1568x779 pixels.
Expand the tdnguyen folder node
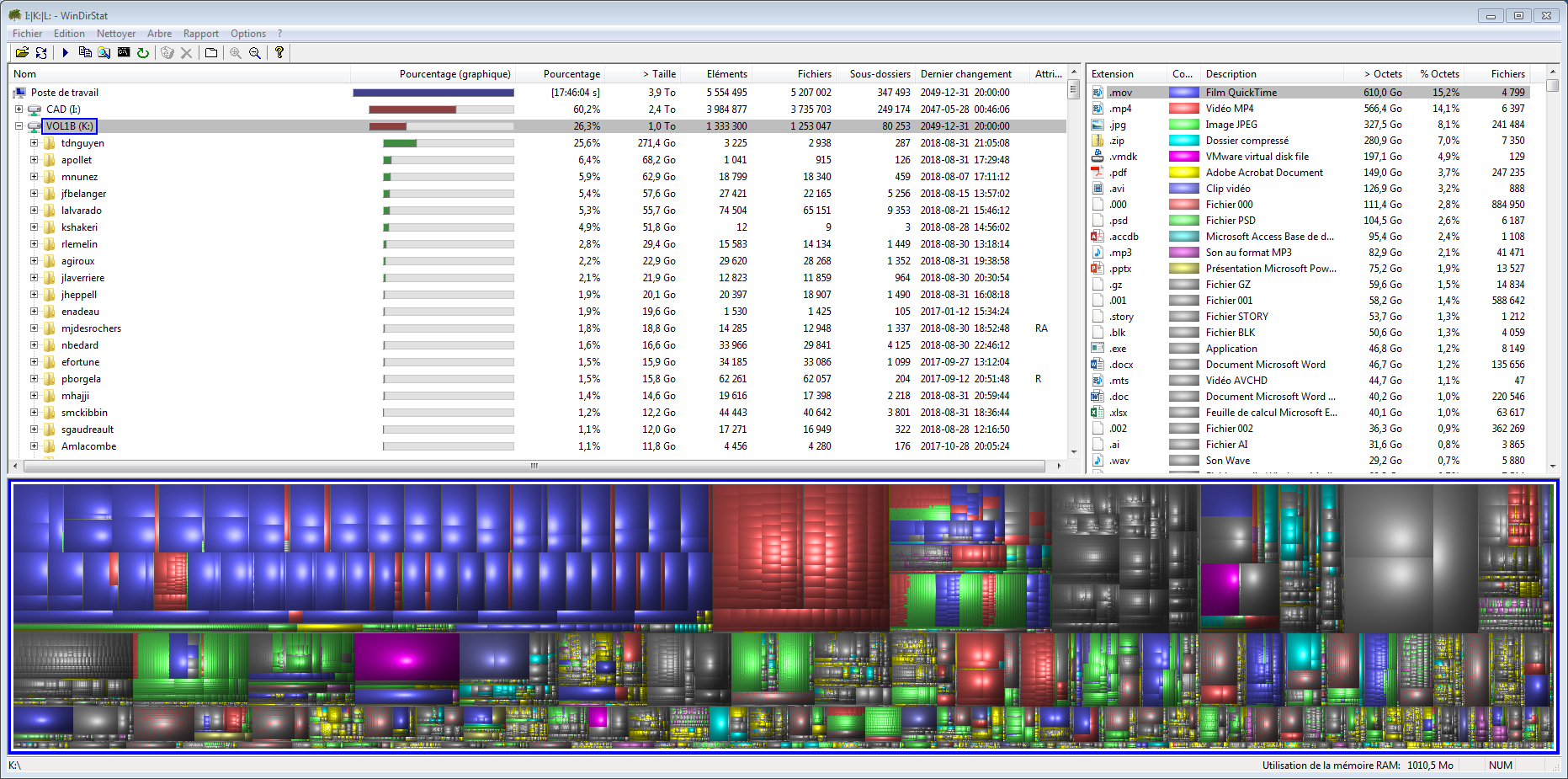pyautogui.click(x=34, y=143)
